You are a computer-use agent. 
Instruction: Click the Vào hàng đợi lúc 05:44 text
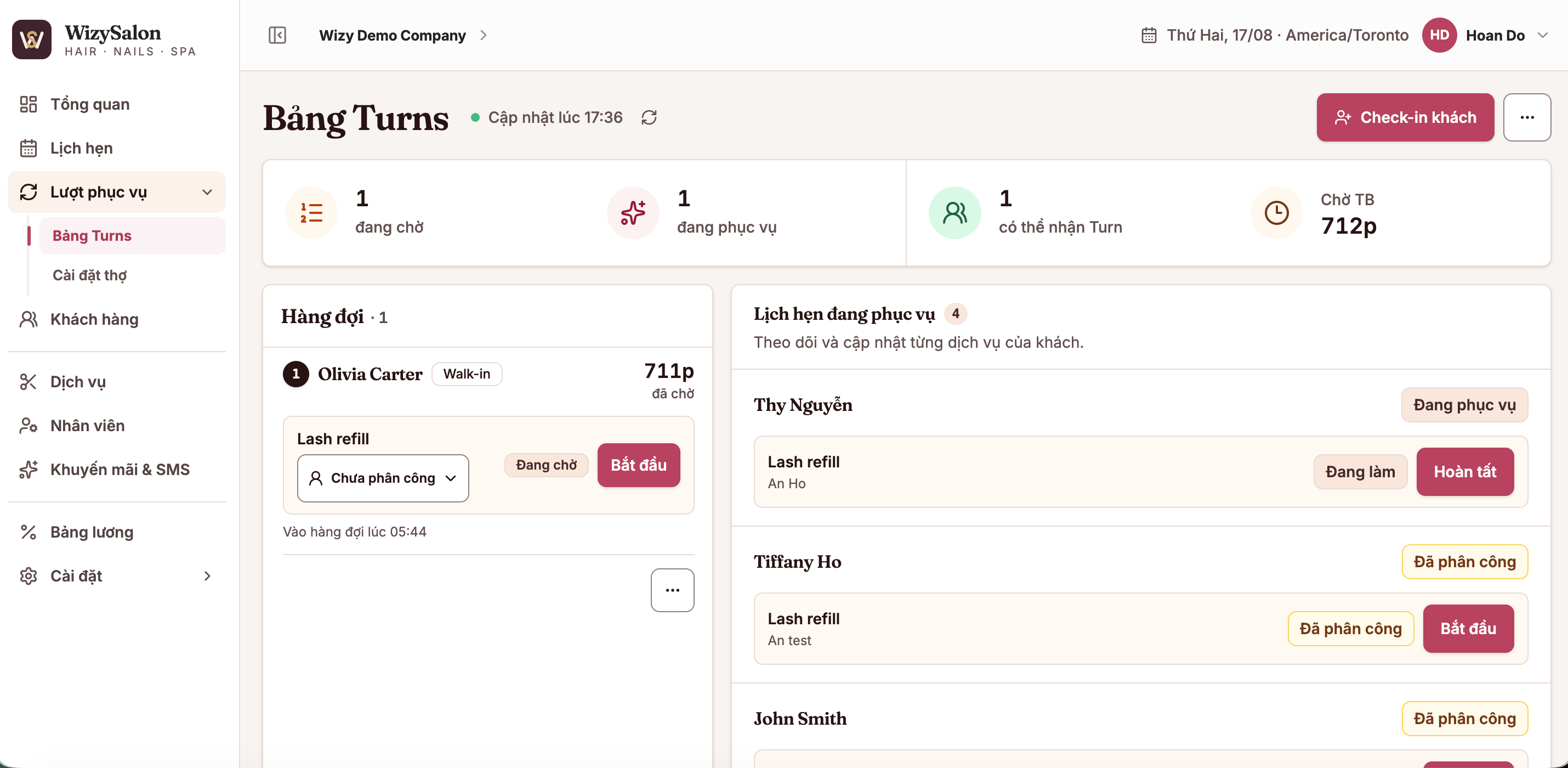(x=354, y=532)
